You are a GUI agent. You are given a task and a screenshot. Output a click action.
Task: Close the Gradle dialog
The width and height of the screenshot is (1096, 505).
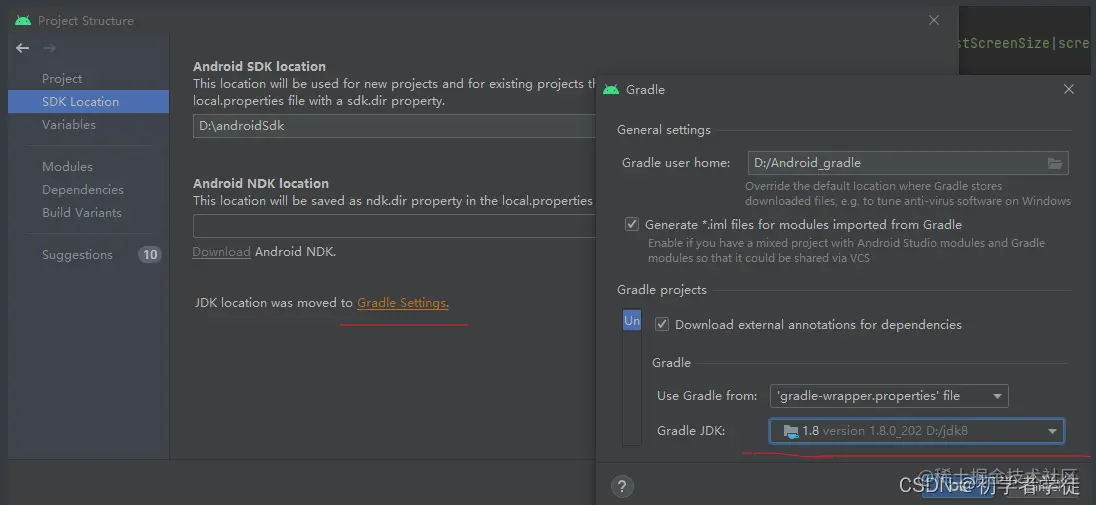pyautogui.click(x=1068, y=90)
